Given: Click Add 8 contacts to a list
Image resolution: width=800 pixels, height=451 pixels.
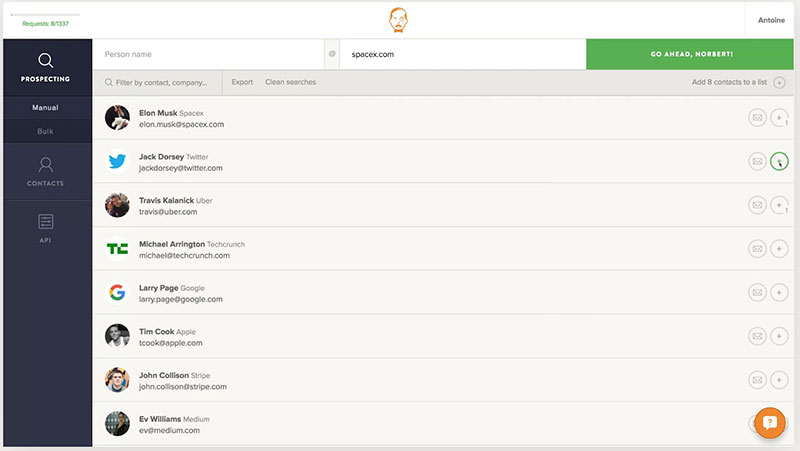Looking at the screenshot, I should 729,82.
